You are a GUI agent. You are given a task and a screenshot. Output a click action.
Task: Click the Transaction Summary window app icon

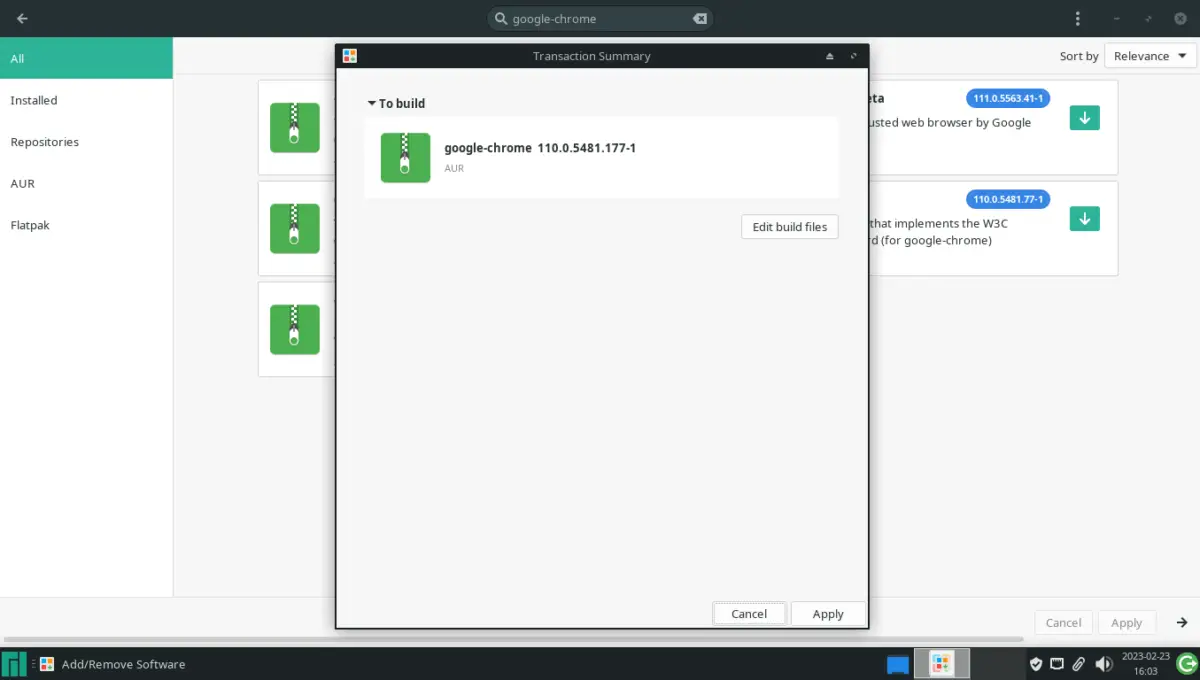[x=349, y=56]
